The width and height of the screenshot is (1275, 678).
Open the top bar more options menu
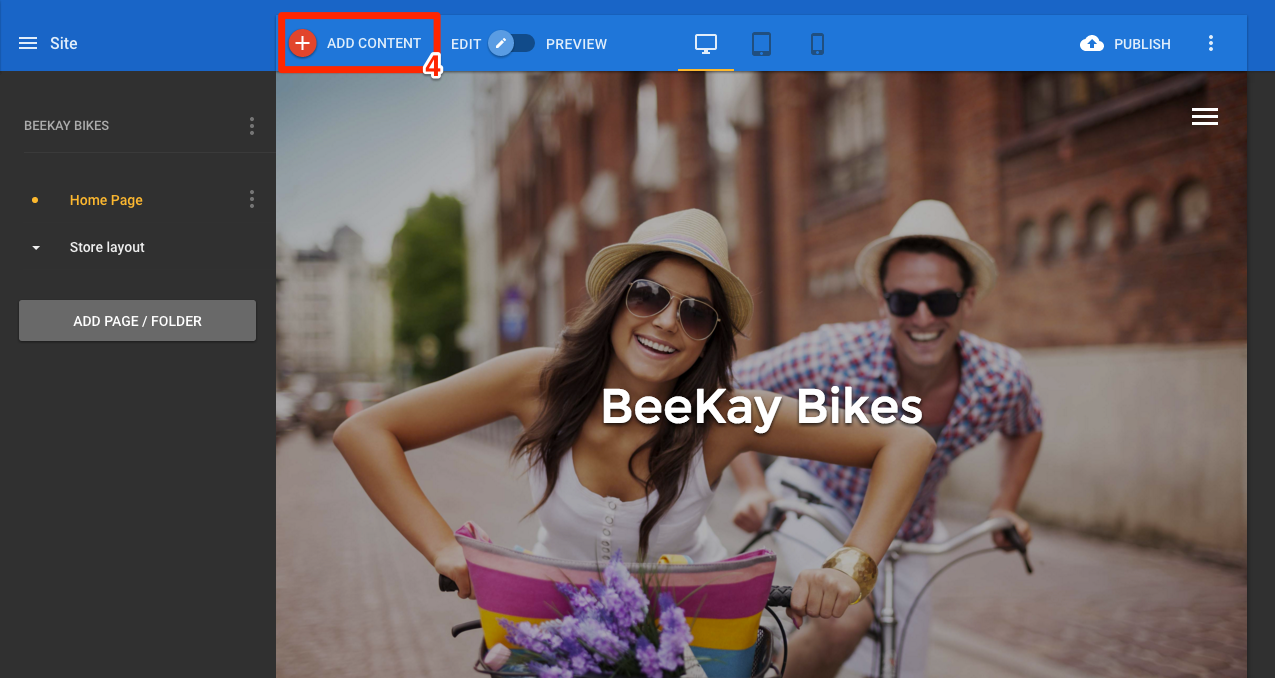[1211, 44]
